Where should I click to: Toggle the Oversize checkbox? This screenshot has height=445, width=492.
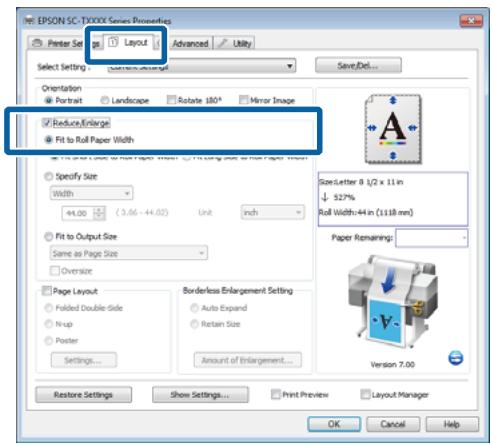pos(55,271)
